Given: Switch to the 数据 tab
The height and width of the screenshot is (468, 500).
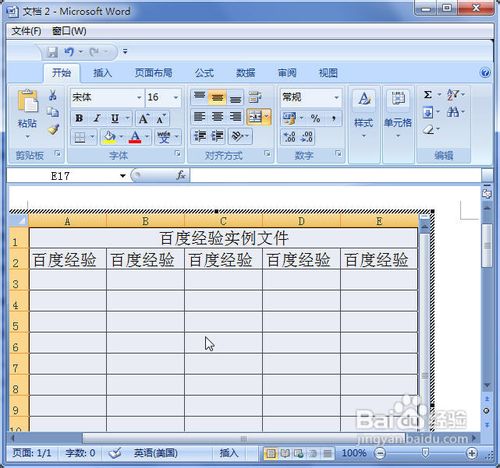Looking at the screenshot, I should point(246,73).
